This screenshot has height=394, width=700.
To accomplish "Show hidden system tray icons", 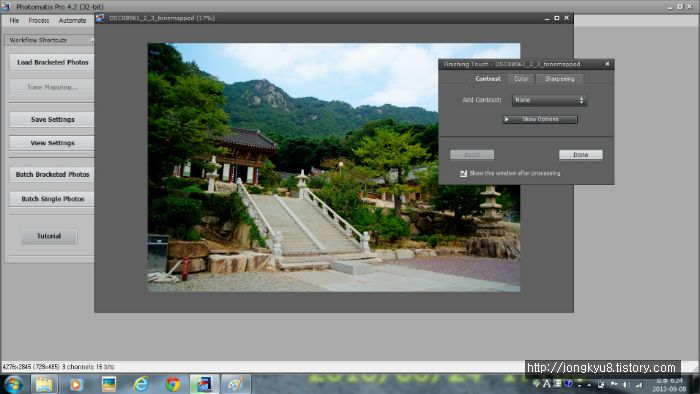I will point(589,385).
